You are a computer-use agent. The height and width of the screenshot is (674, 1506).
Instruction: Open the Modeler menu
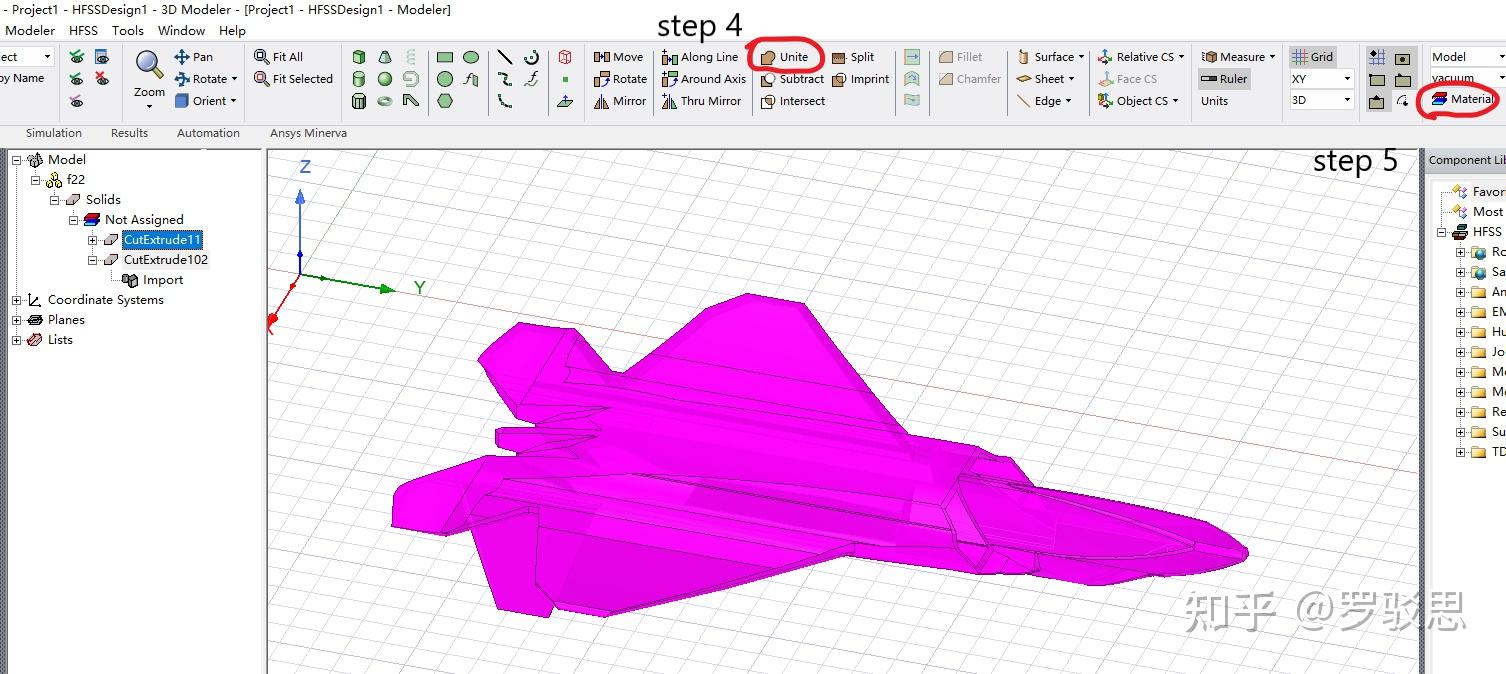pyautogui.click(x=30, y=31)
